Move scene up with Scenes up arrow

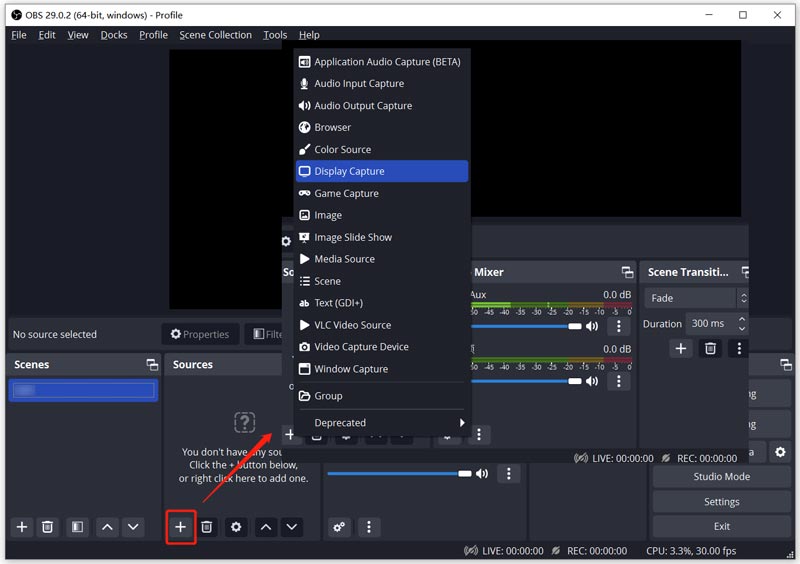click(x=107, y=527)
